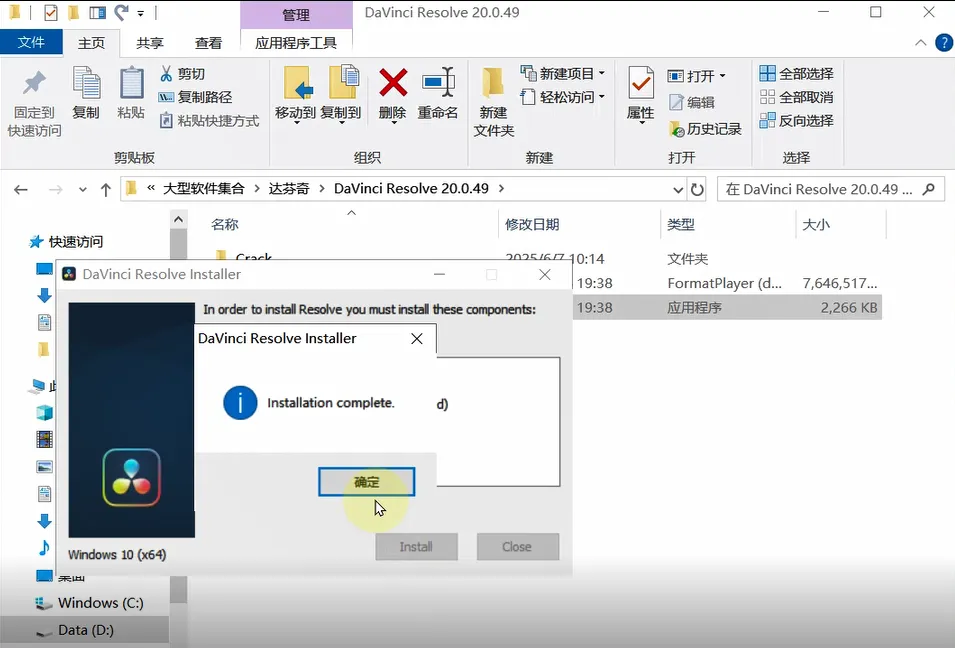Click navigation pane scroll up arrow
Image resolution: width=955 pixels, height=648 pixels.
178,219
